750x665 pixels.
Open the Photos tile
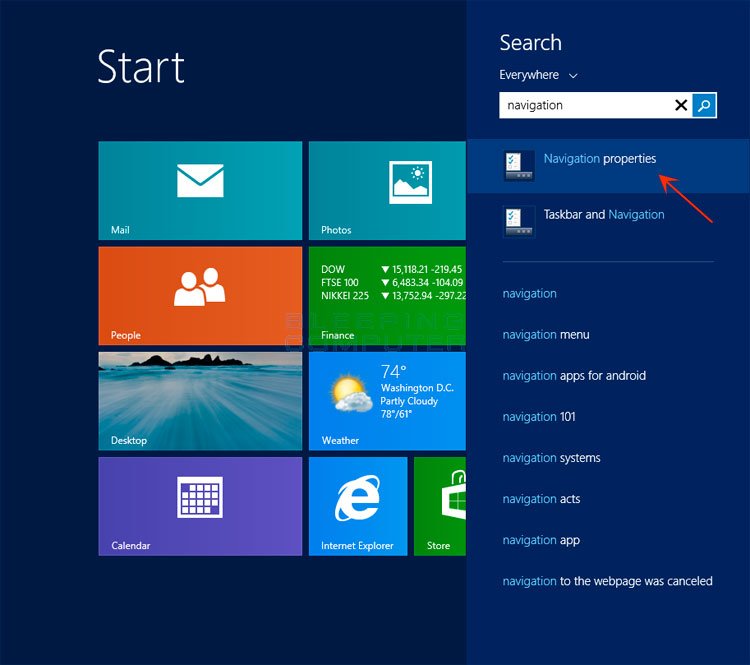click(x=387, y=190)
